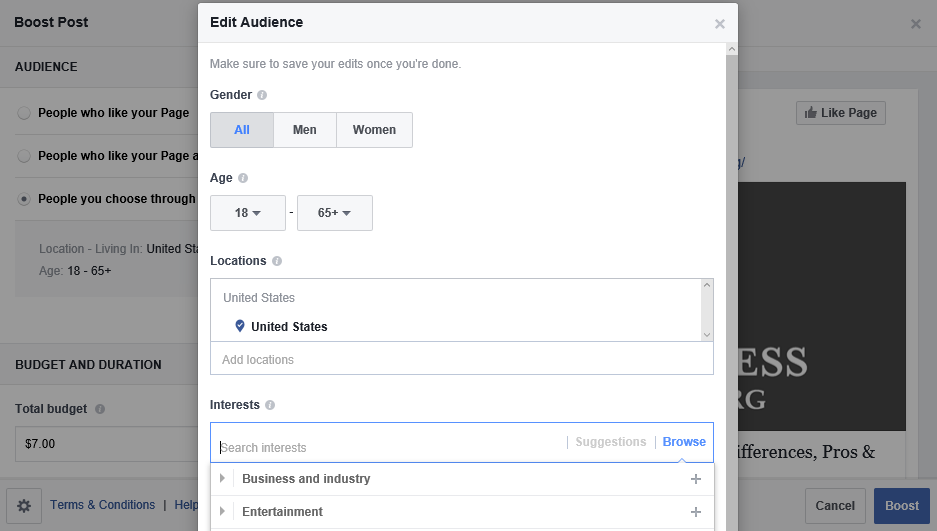Close the Boost Post window
The height and width of the screenshot is (531, 937).
click(915, 24)
